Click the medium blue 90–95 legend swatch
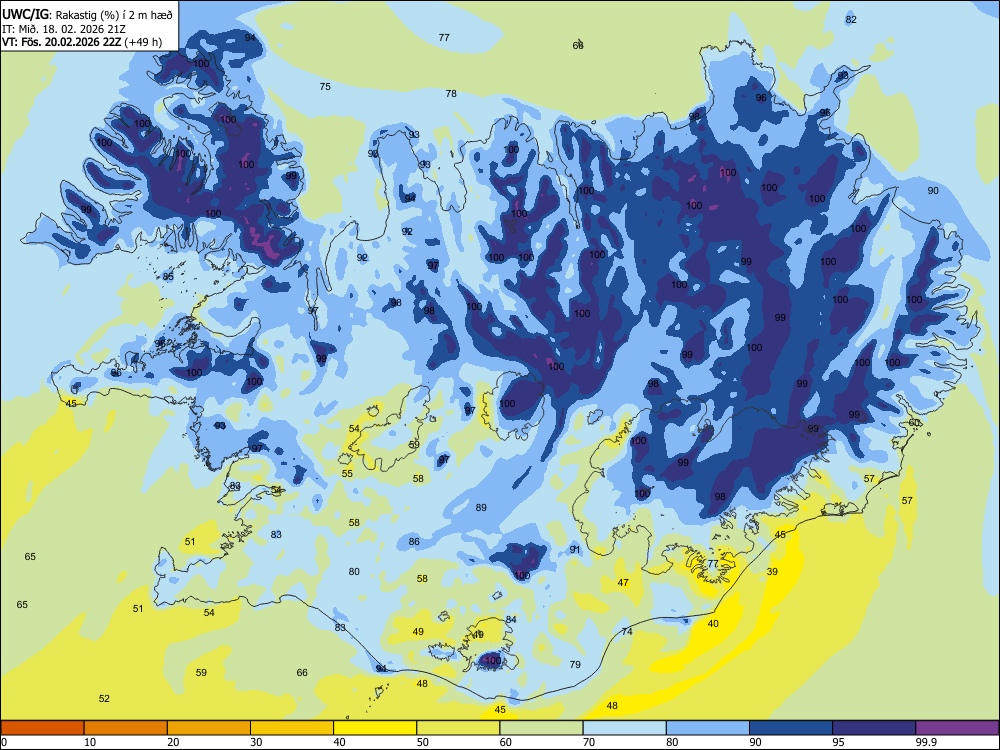Screen dimensions: 1000x750 pos(791,728)
